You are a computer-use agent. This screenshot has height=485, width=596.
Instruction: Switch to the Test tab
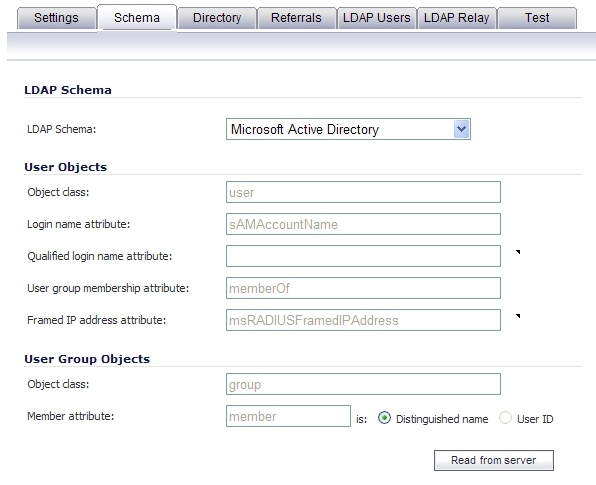[537, 18]
